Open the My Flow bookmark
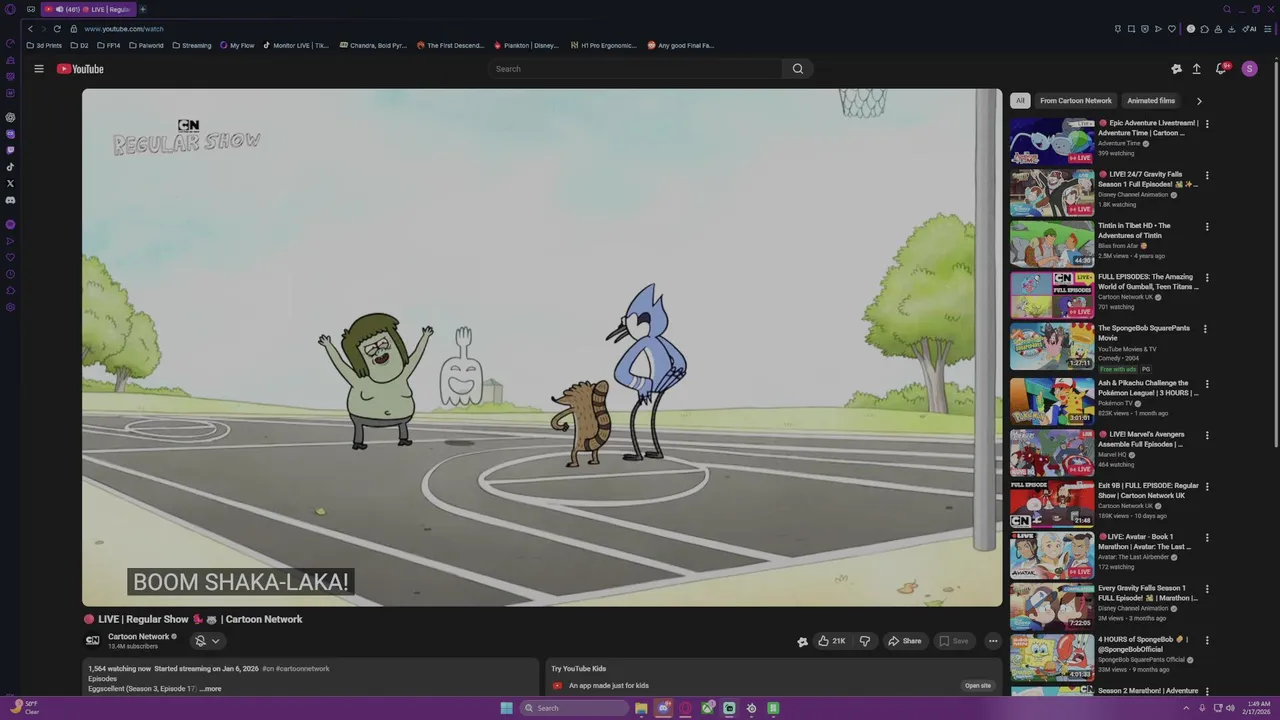 pos(237,45)
